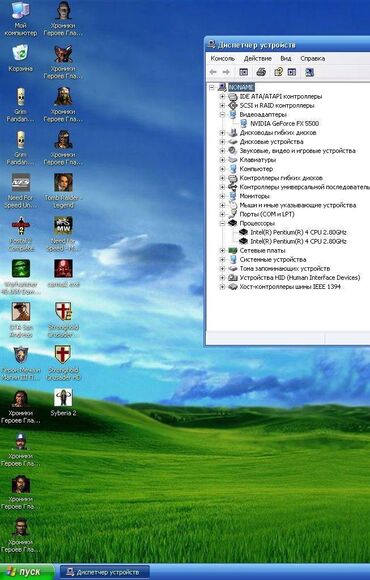
Task: Select the NONAME computer root
Action: 241,88
